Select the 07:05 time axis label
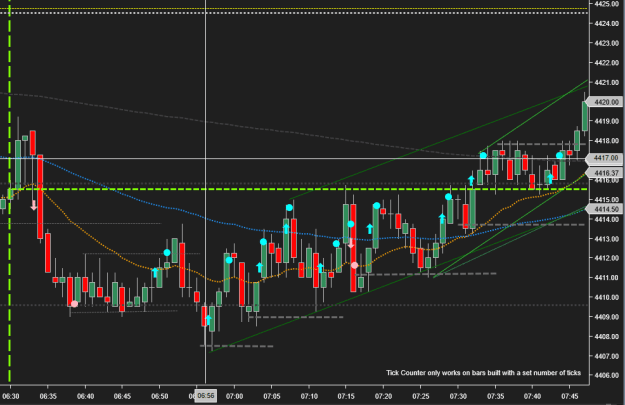Image resolution: width=625 pixels, height=405 pixels. click(271, 396)
